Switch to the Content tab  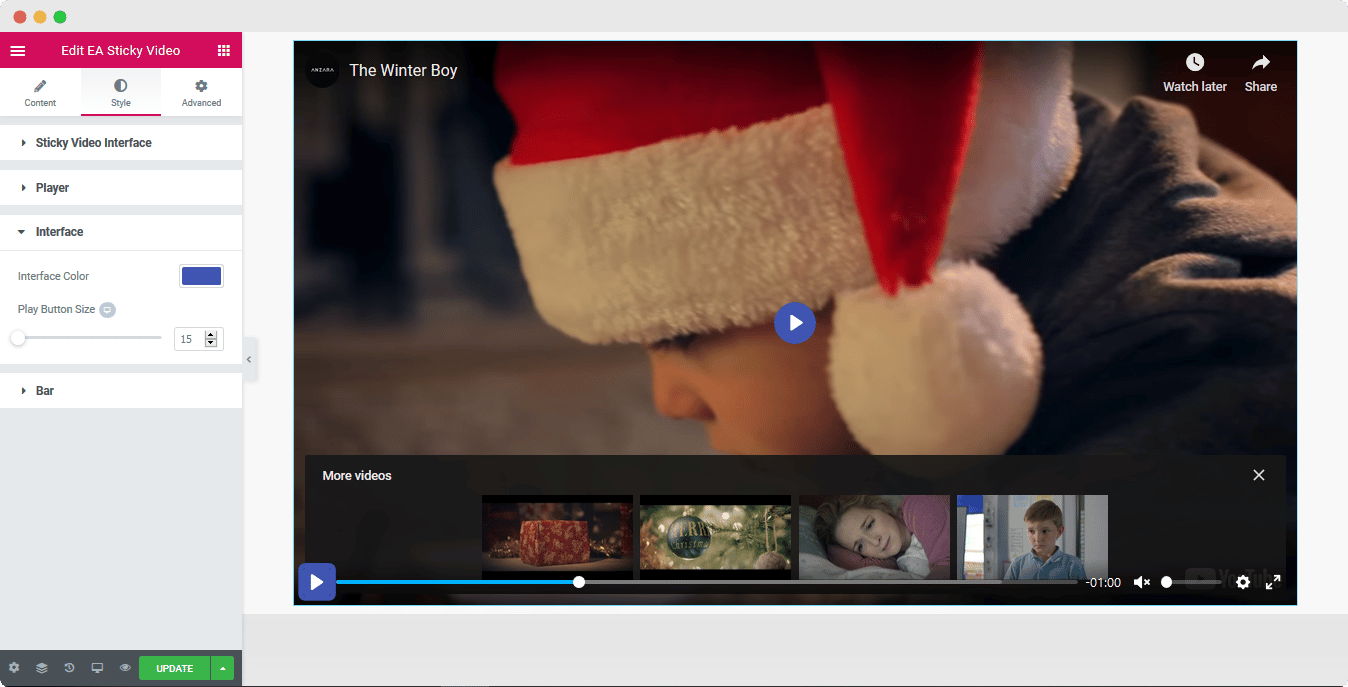tap(40, 92)
